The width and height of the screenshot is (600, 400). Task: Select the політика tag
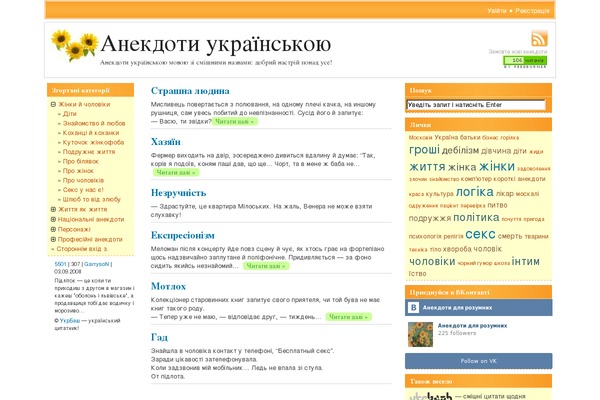pyautogui.click(x=476, y=218)
